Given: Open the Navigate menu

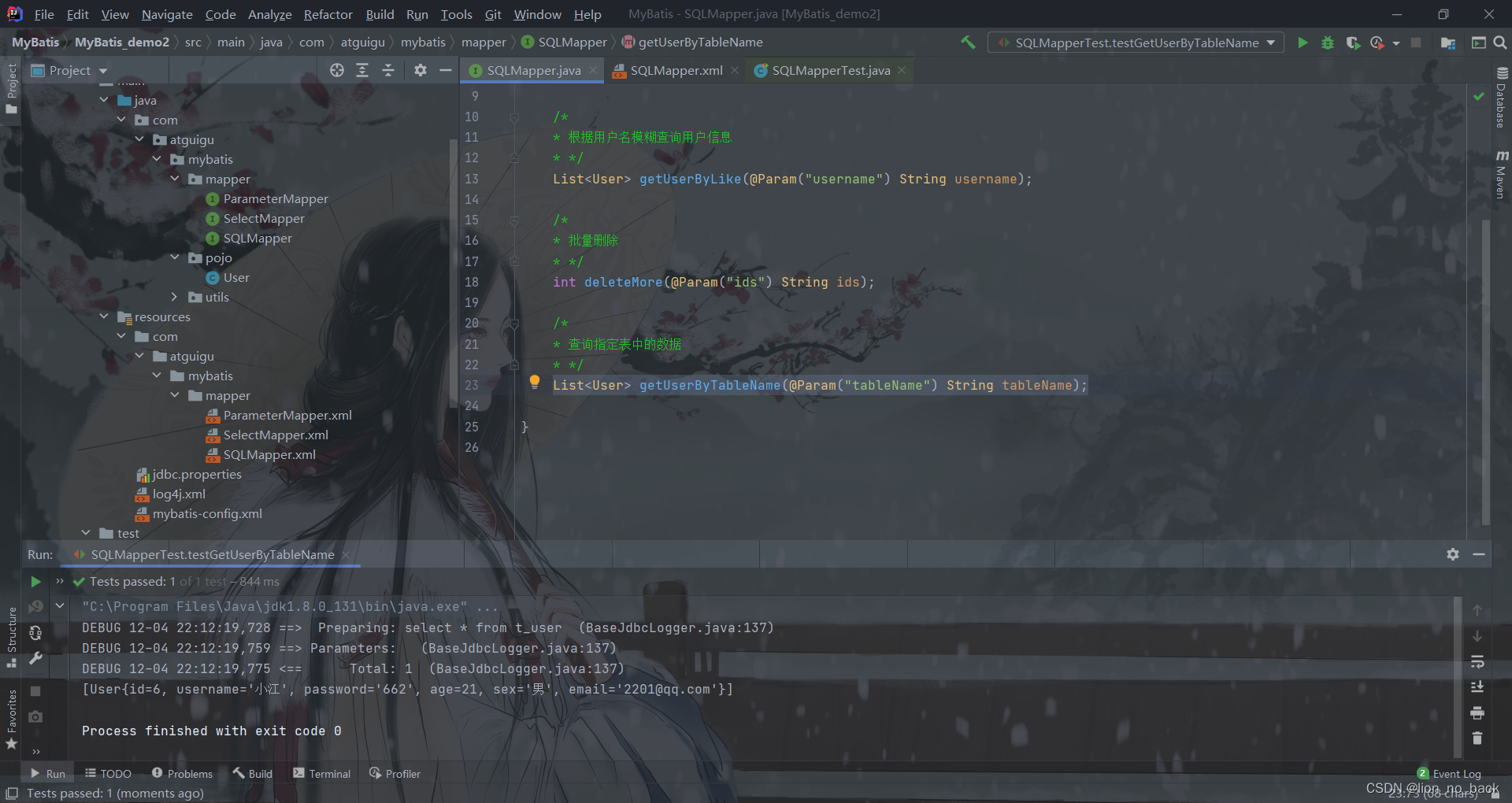Looking at the screenshot, I should 167,14.
